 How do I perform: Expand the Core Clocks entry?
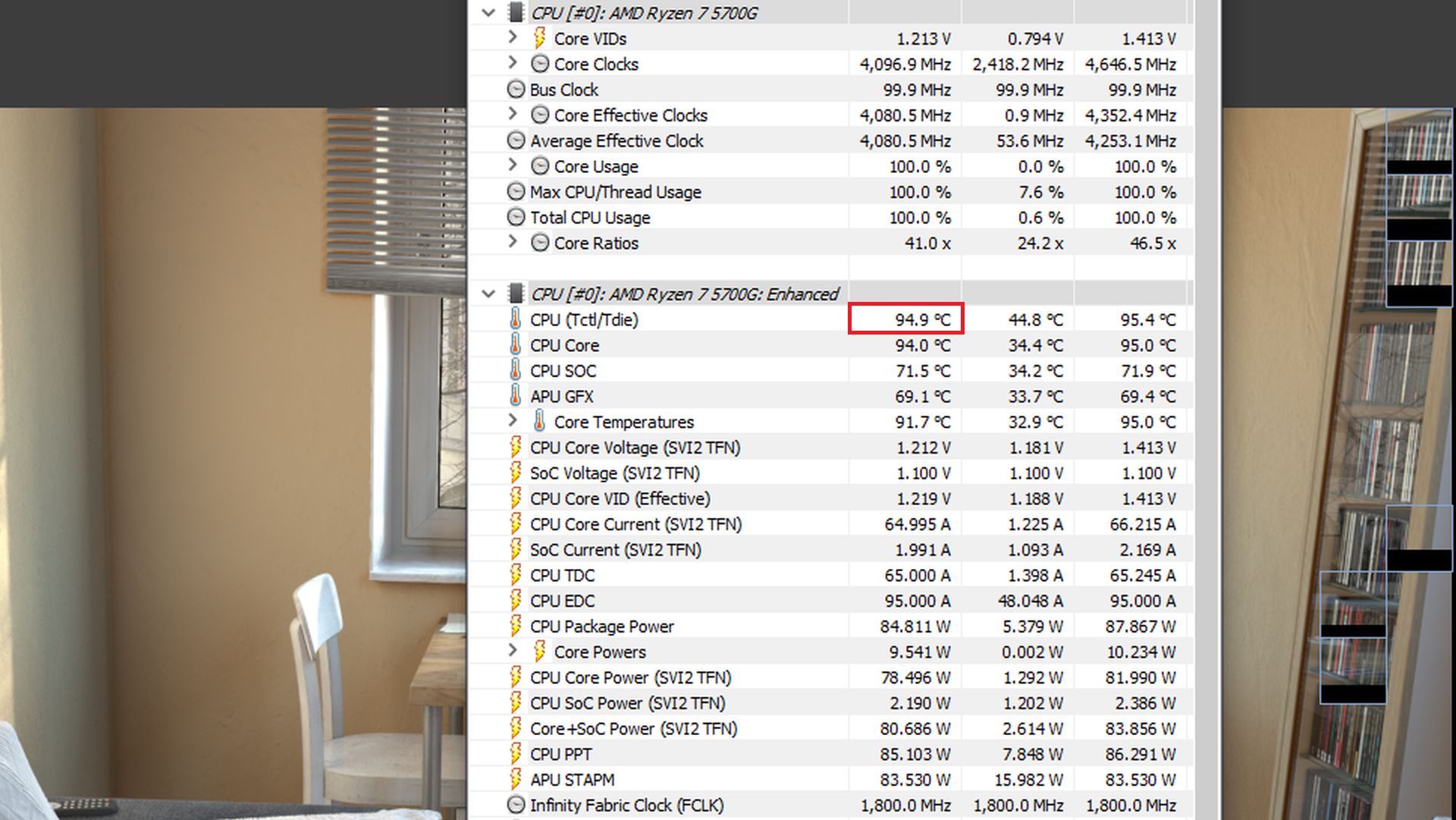pyautogui.click(x=513, y=64)
